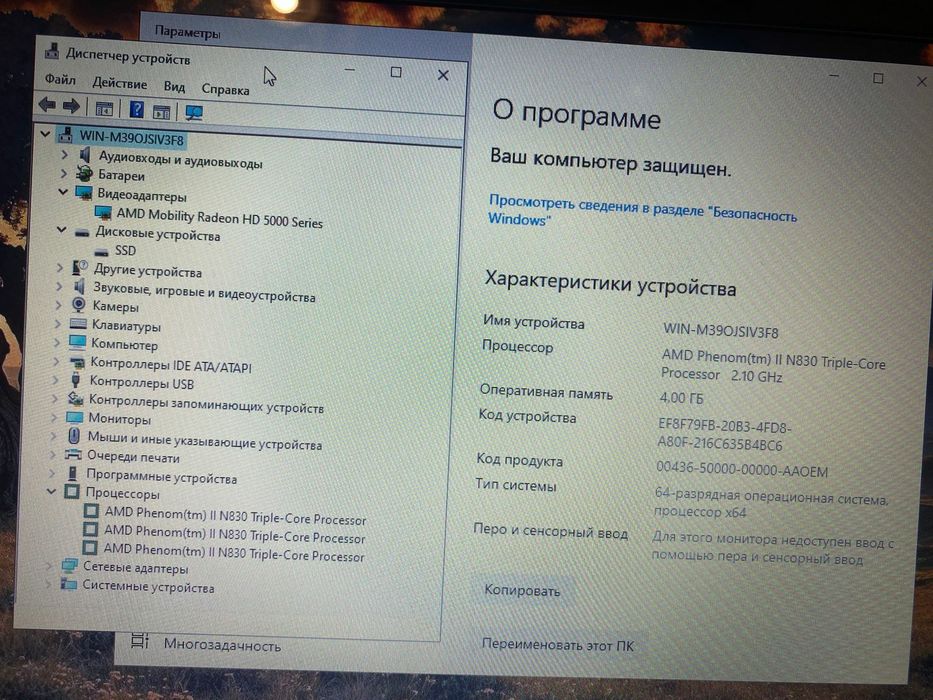The image size is (933, 700).
Task: Select Многозадачность in Settings sidebar
Action: click(x=222, y=645)
